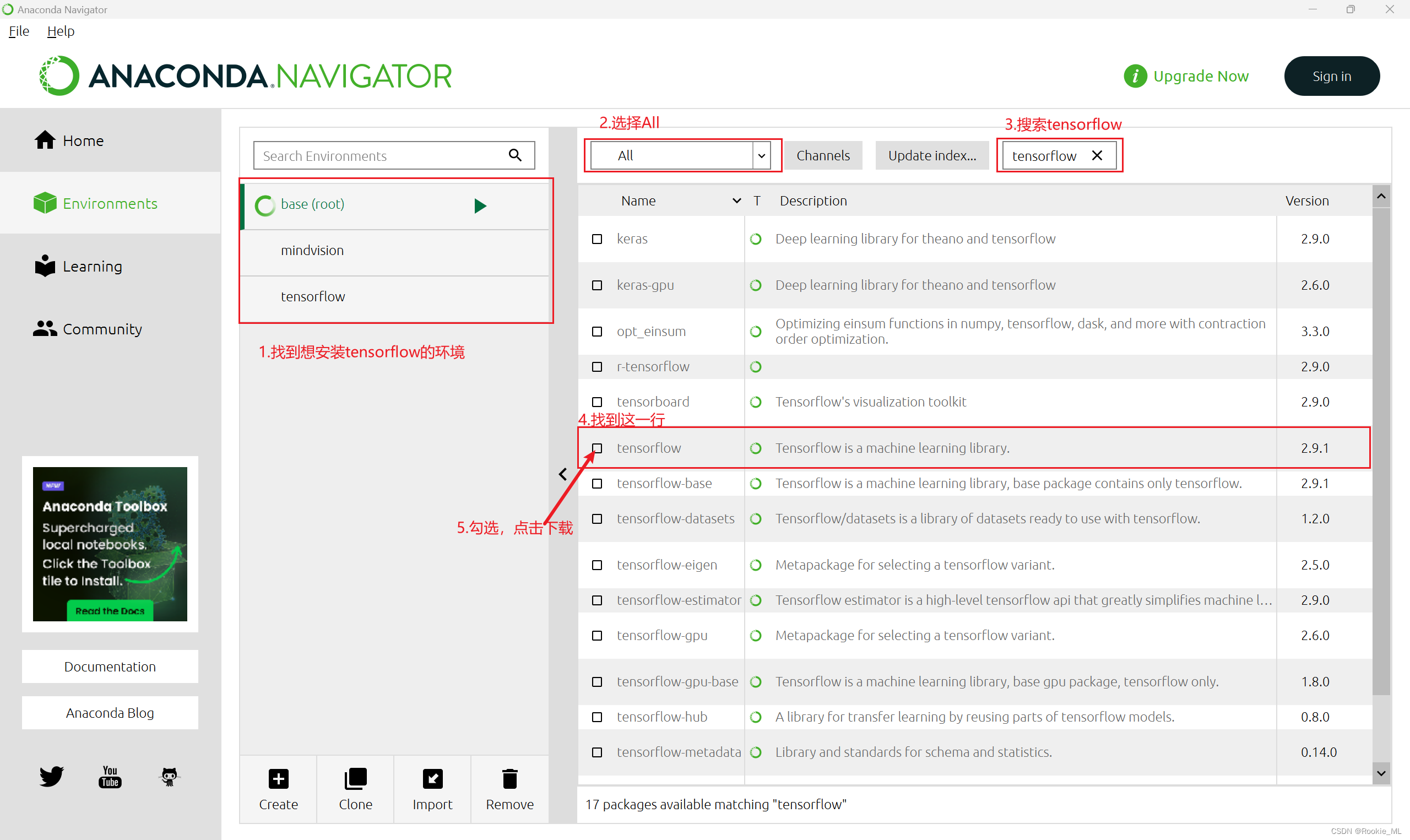The image size is (1410, 840).
Task: Run base (root) with green play arrow
Action: (480, 205)
